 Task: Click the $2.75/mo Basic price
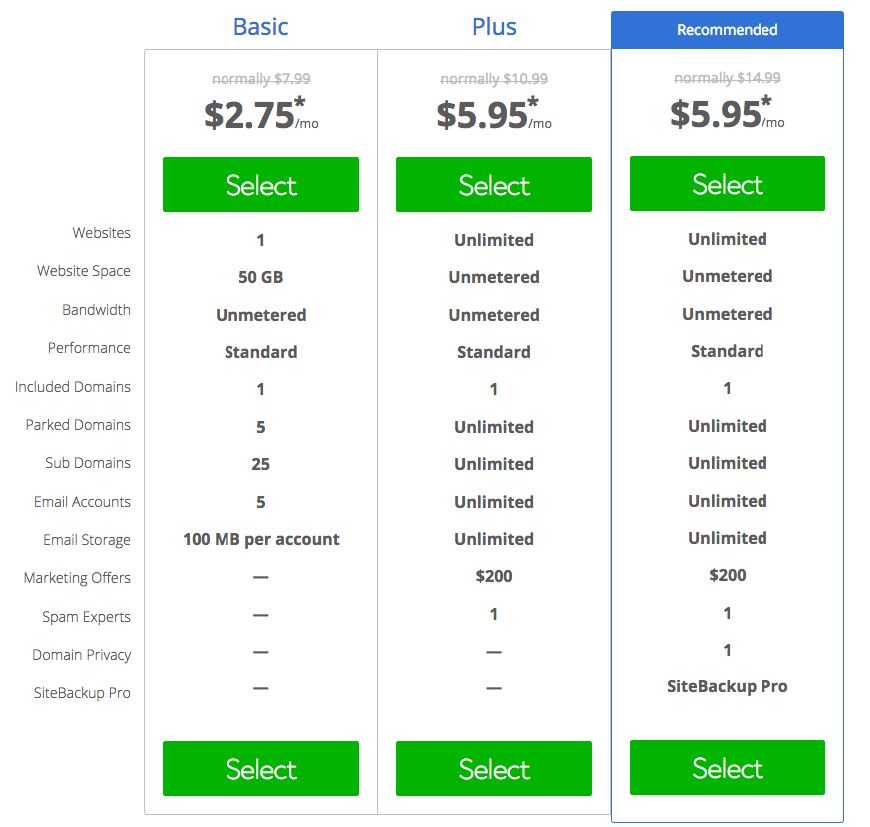tap(261, 114)
